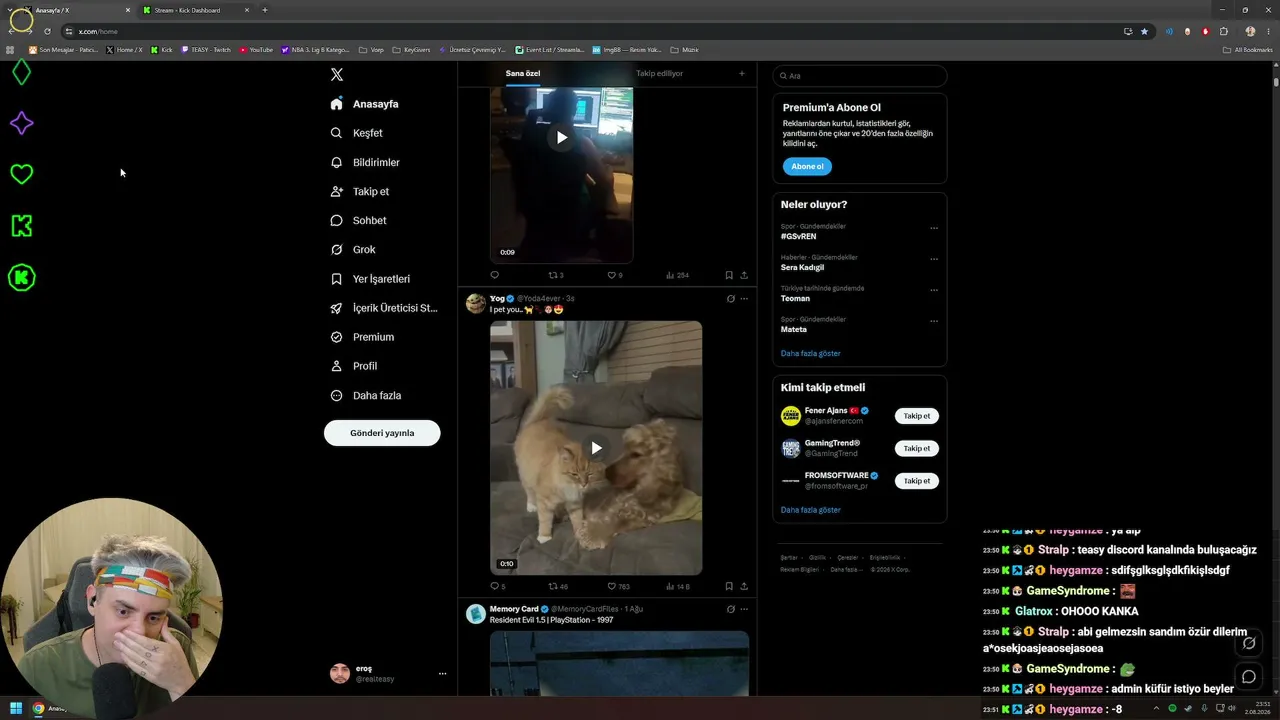Bookmark the top post with 254 views
This screenshot has width=1280, height=720.
point(729,275)
